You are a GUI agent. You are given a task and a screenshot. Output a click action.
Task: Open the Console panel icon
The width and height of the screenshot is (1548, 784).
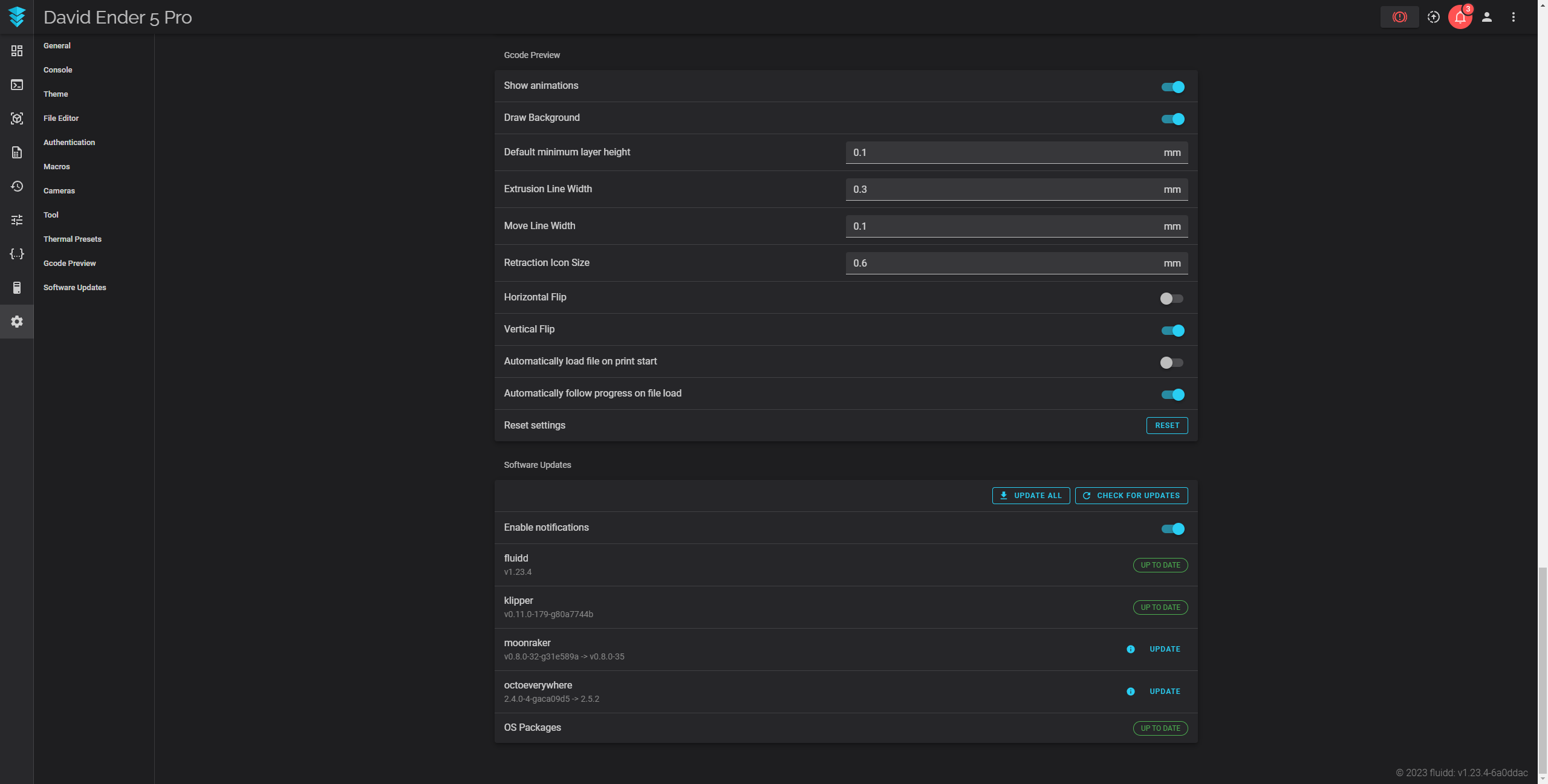[16, 85]
